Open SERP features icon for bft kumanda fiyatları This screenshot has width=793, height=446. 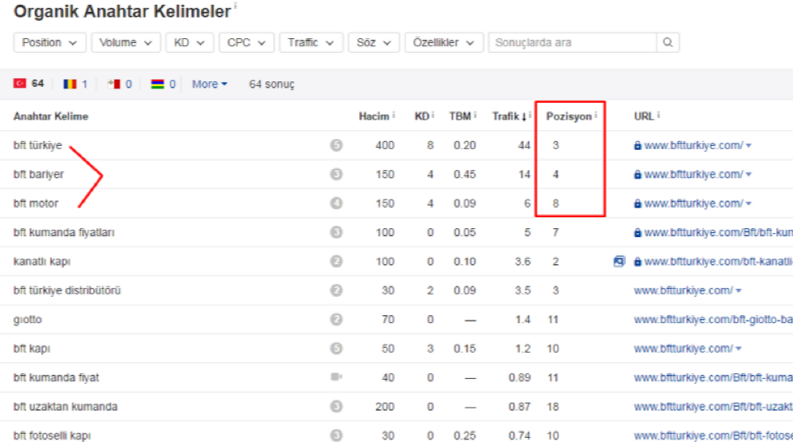click(x=336, y=232)
